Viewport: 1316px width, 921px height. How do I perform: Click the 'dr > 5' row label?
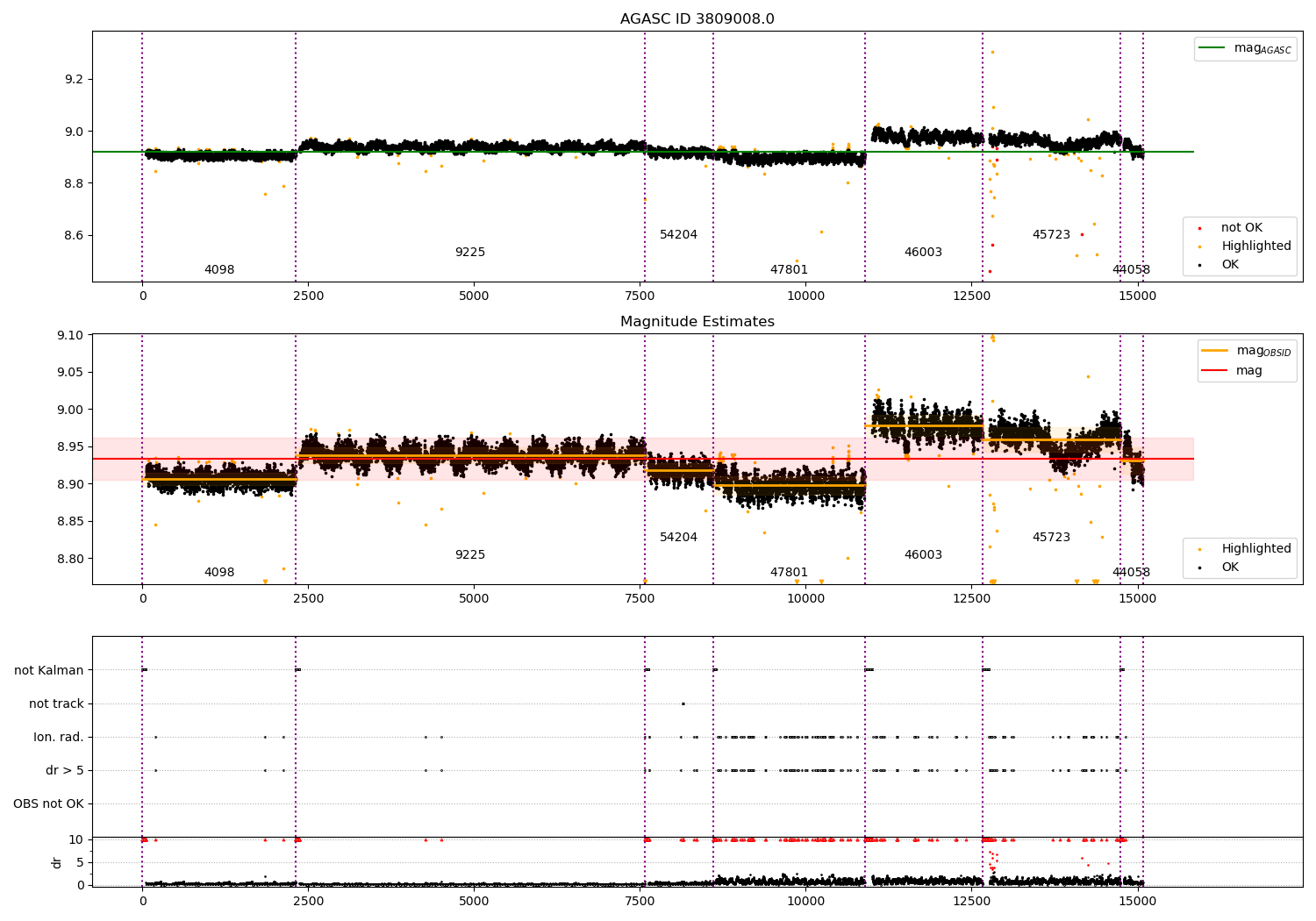(65, 770)
